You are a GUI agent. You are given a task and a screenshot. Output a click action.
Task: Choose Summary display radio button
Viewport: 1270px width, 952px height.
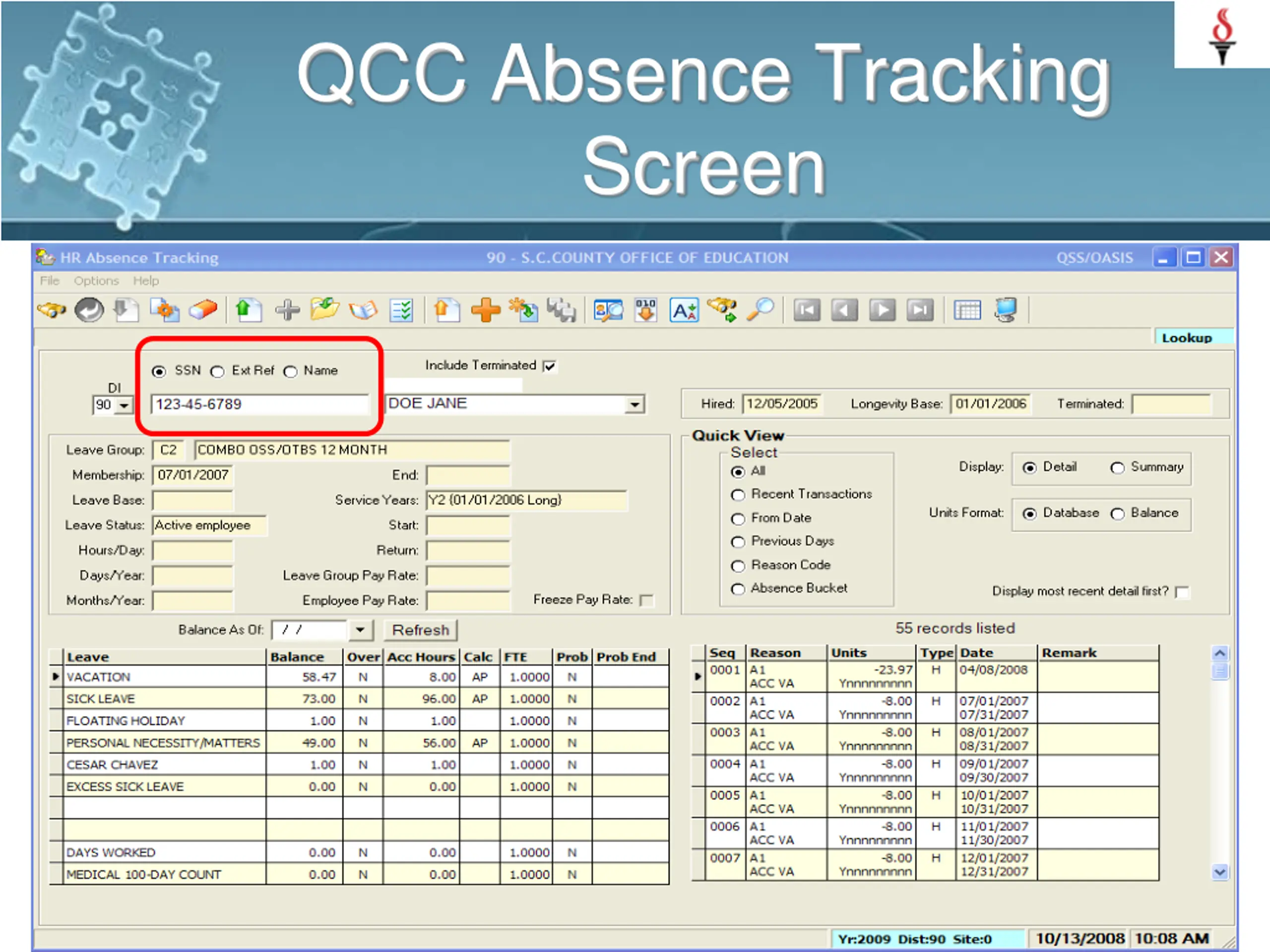tap(1117, 468)
